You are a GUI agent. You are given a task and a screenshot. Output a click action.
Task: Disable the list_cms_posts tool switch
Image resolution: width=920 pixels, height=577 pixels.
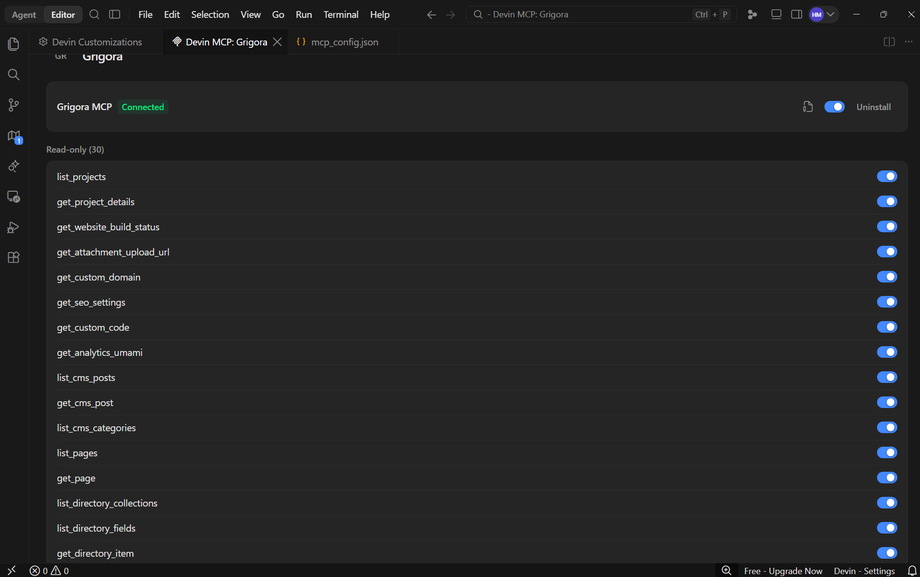887,377
